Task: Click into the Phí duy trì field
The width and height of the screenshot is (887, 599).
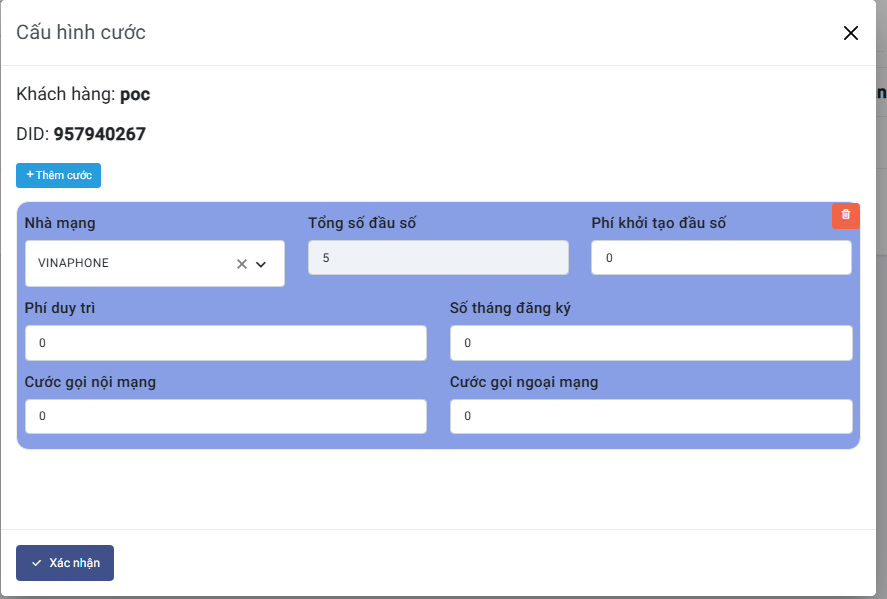Action: click(225, 343)
